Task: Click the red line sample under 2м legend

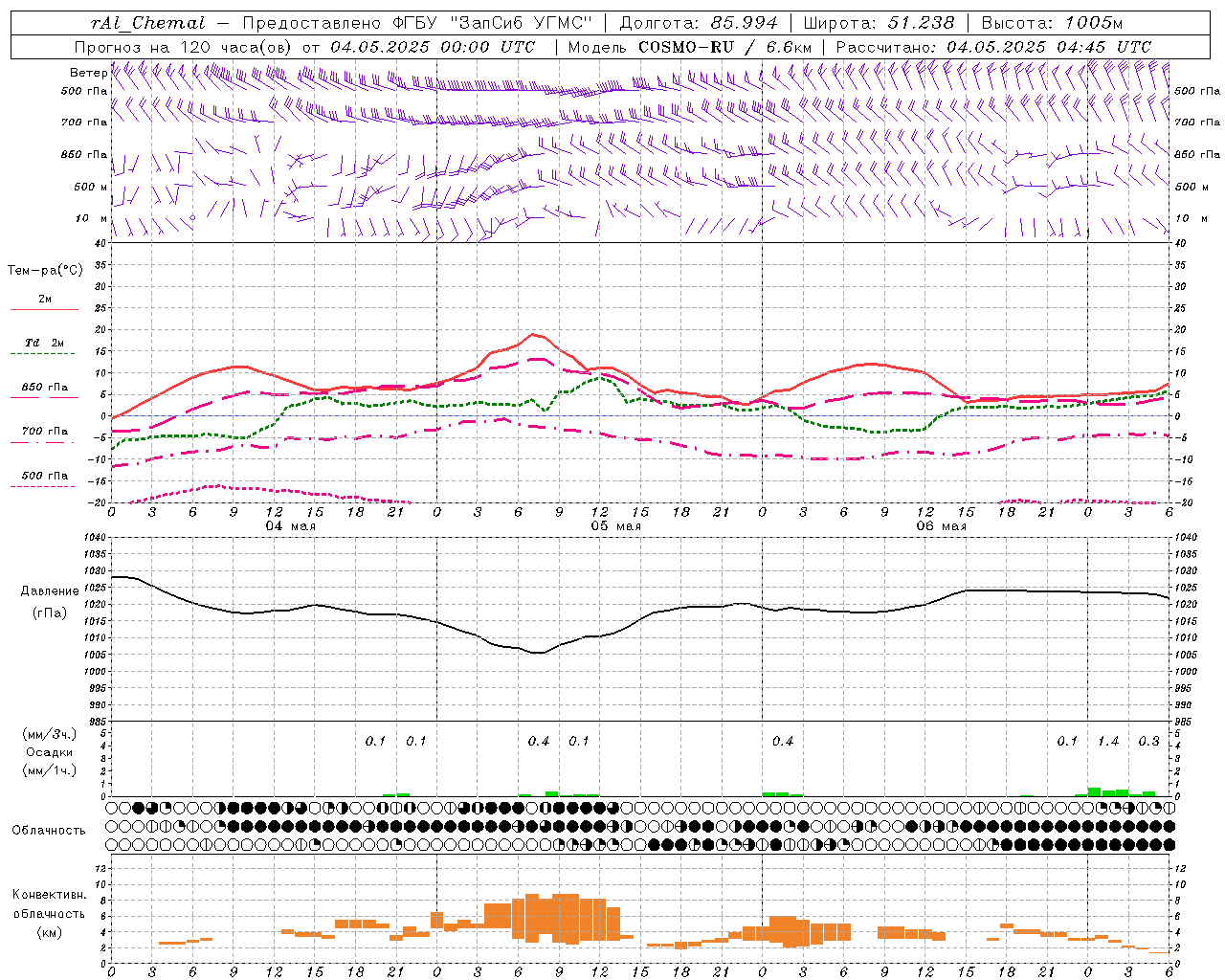Action: click(44, 310)
